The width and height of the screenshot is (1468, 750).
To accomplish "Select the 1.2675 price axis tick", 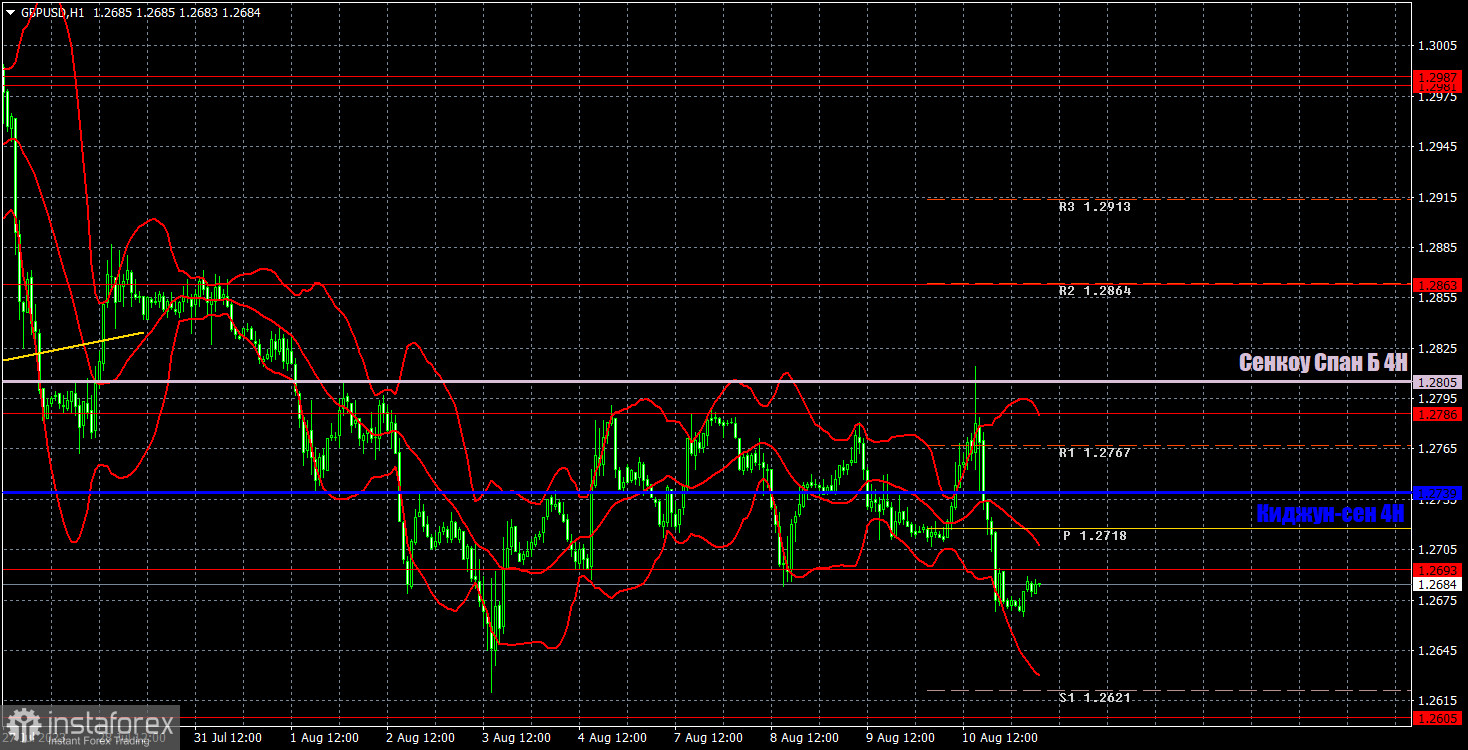I will [x=1436, y=601].
